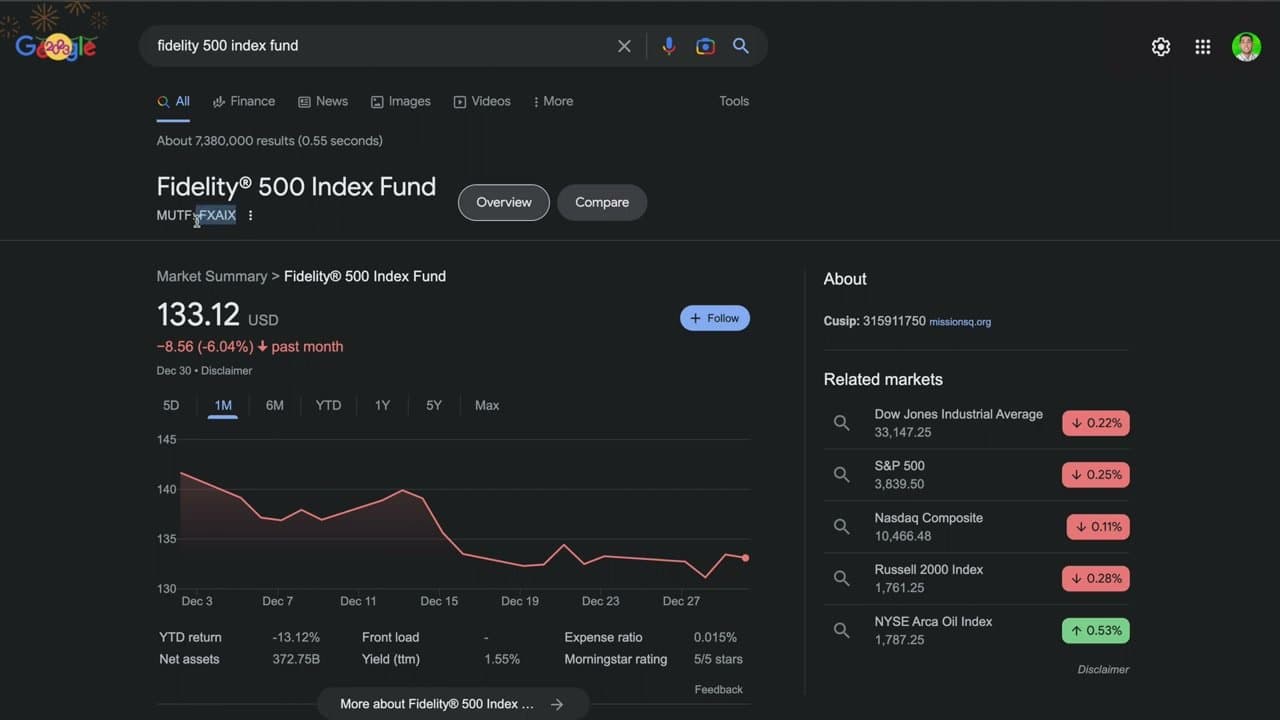Activate voice search microphone icon

[x=668, y=45]
